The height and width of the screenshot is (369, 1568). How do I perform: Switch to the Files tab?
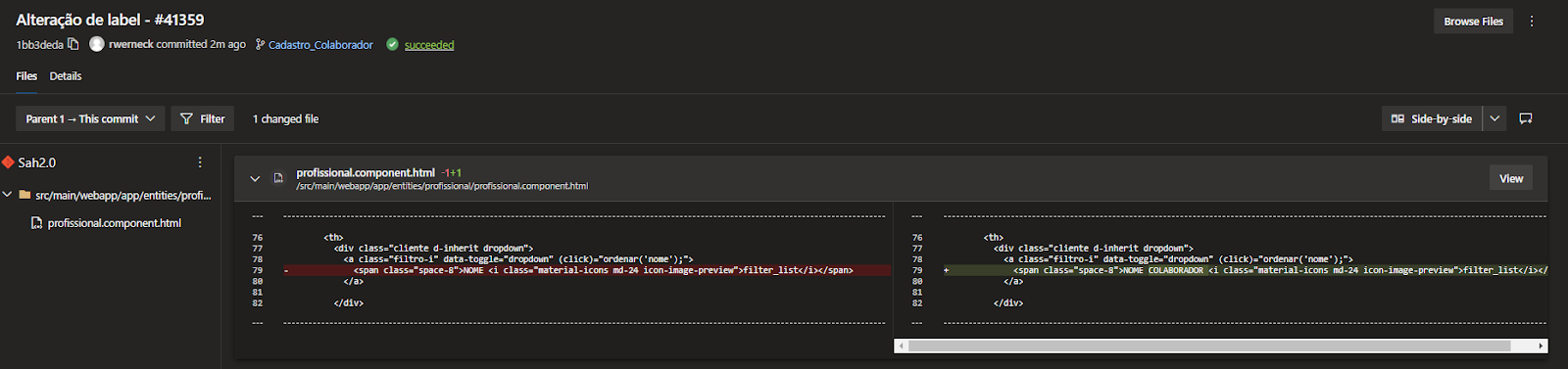click(x=26, y=76)
